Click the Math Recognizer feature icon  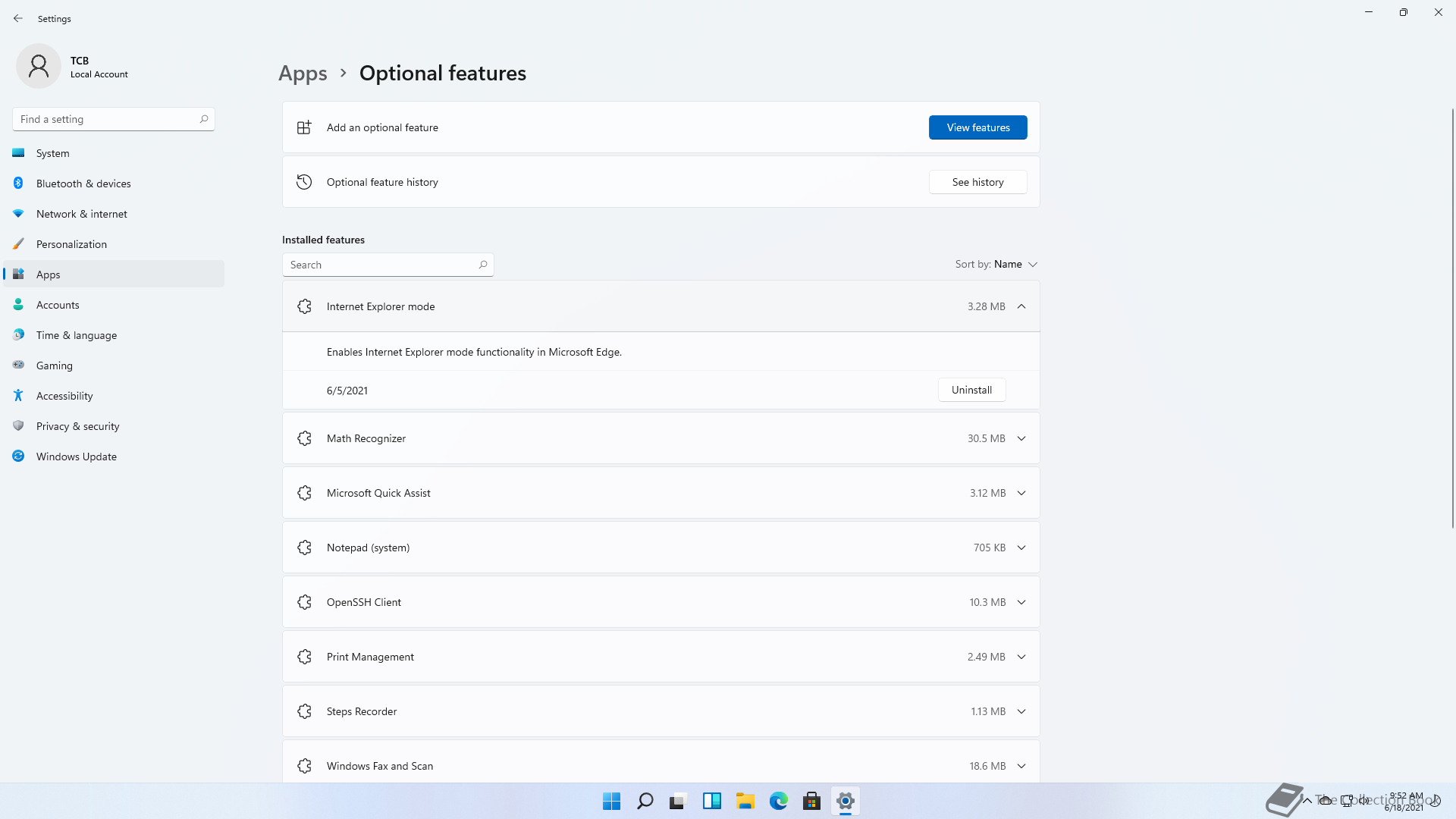point(304,438)
